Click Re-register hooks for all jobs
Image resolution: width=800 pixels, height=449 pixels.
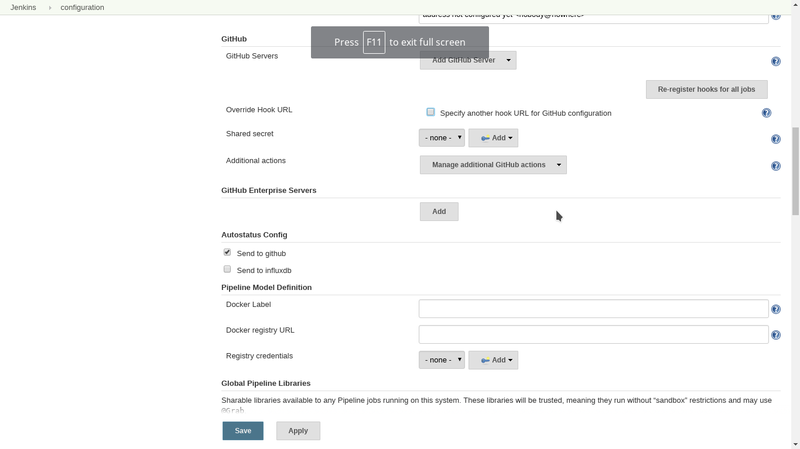pyautogui.click(x=707, y=89)
